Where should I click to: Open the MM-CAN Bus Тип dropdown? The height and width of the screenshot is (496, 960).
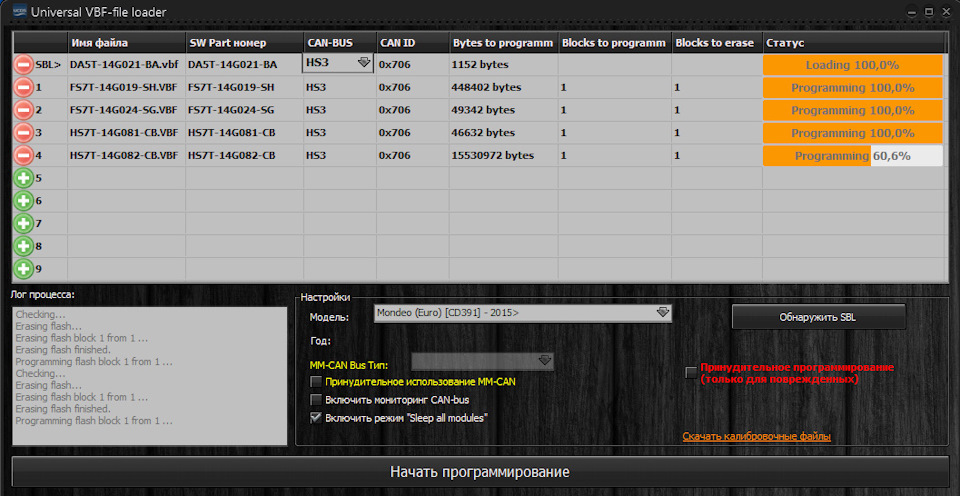pyautogui.click(x=482, y=361)
